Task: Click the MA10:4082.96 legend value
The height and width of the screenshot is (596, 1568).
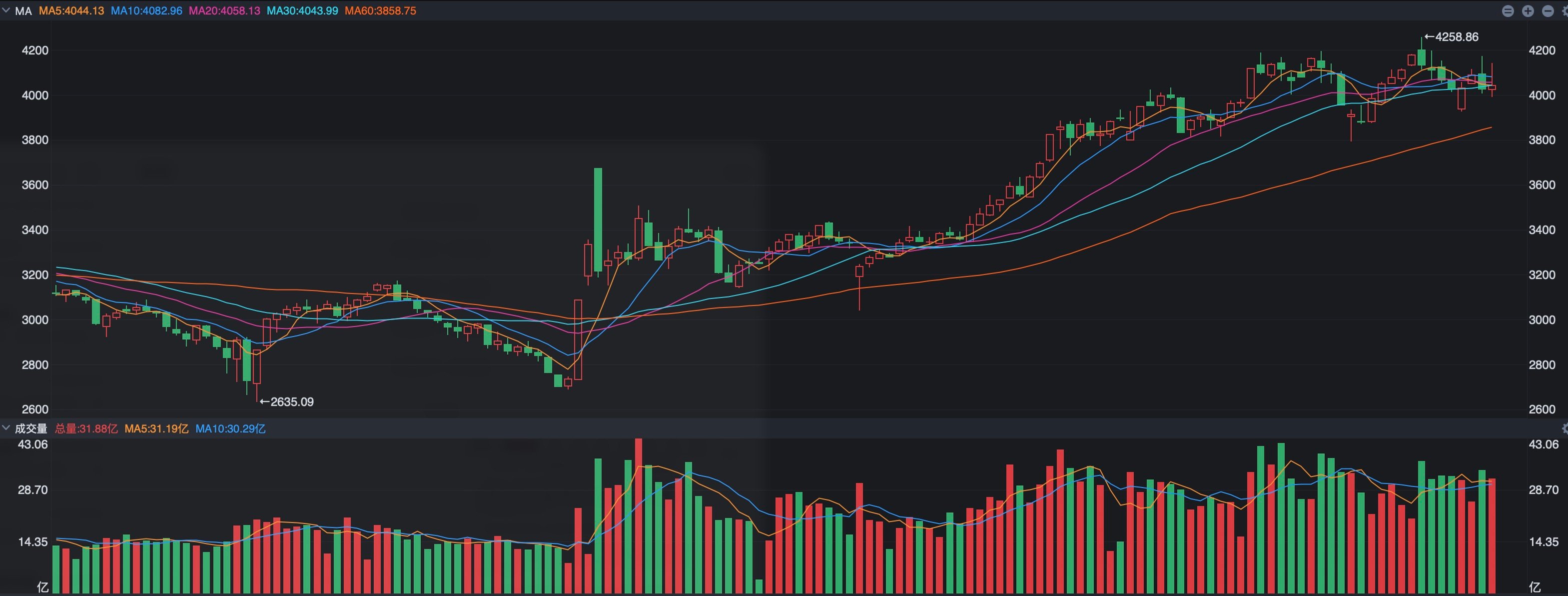Action: pos(146,11)
